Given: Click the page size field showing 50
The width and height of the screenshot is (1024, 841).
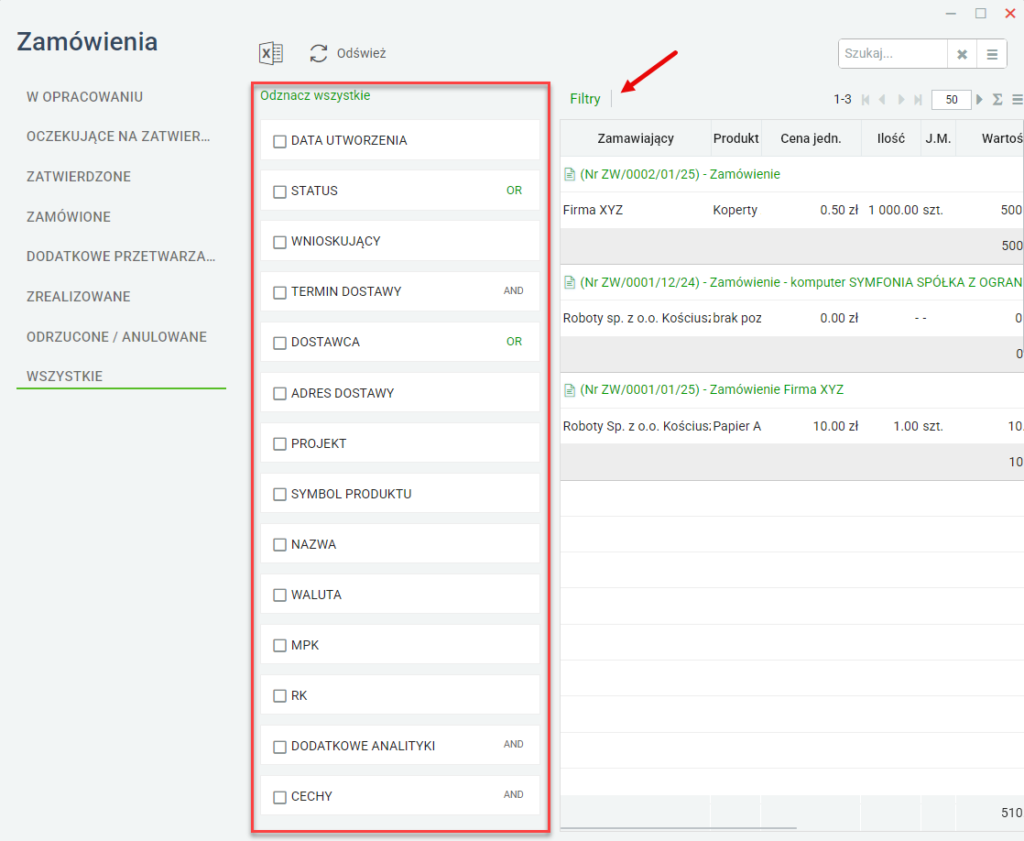Looking at the screenshot, I should pos(952,100).
